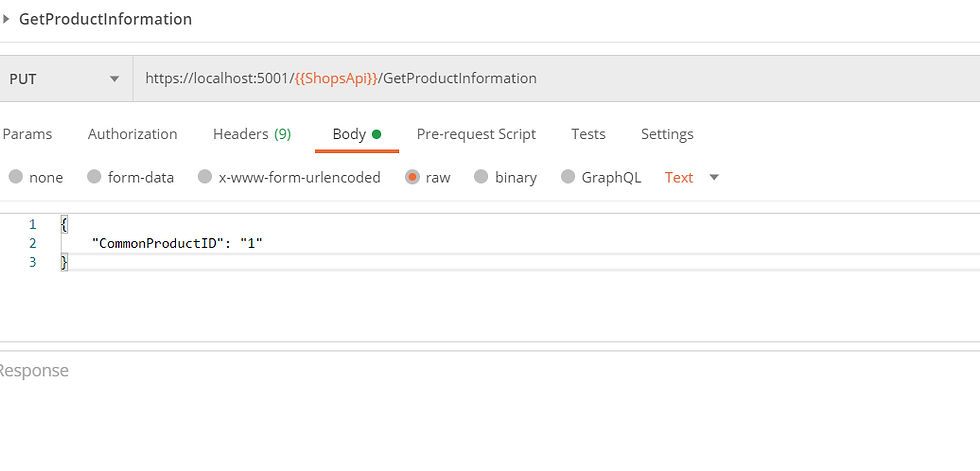
Task: Open the Headers (9) tab
Action: (252, 134)
